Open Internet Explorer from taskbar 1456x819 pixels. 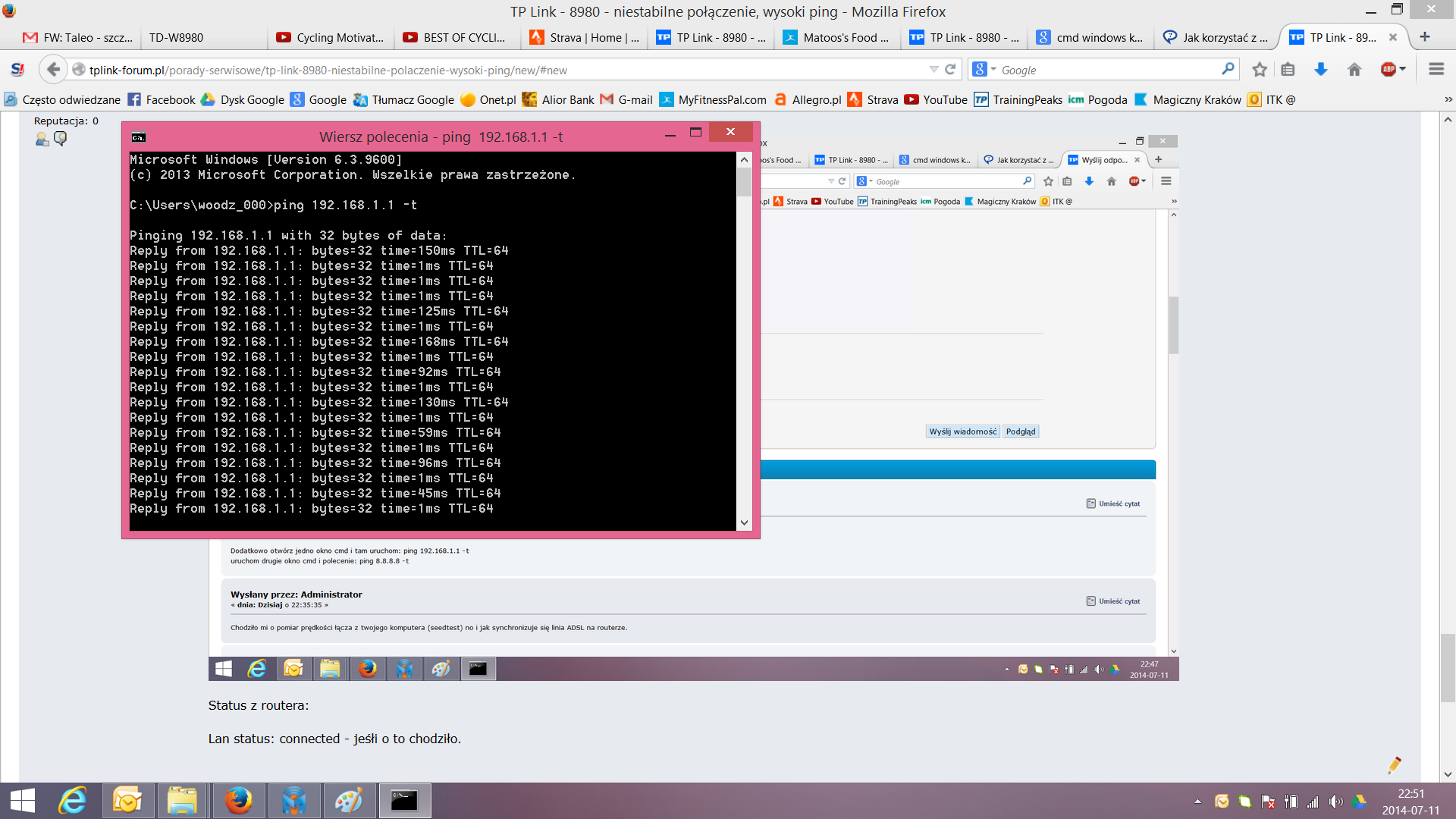73,801
